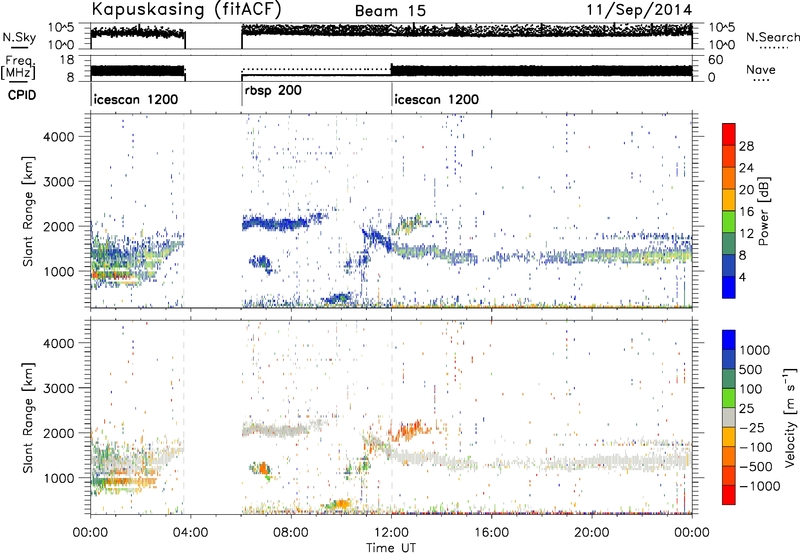Image resolution: width=800 pixels, height=554 pixels.
Task: Click the 12:00 time tick label
Action: [391, 533]
